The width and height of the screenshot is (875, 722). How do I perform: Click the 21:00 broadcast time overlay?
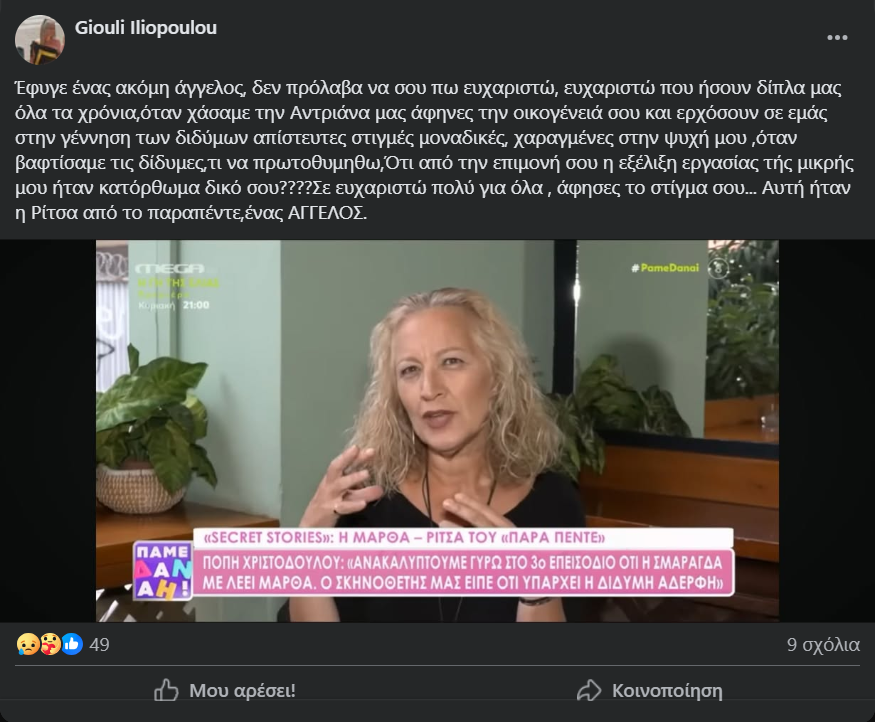pyautogui.click(x=196, y=305)
